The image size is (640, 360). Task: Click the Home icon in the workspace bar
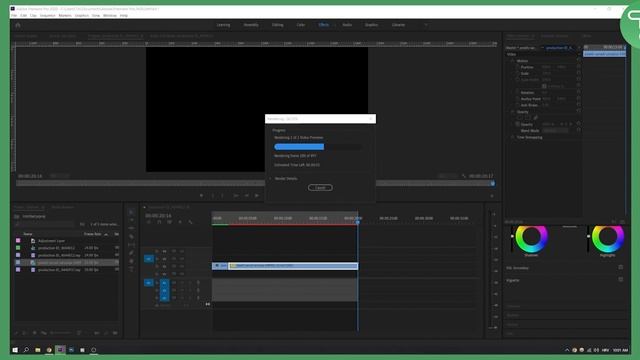(x=18, y=25)
